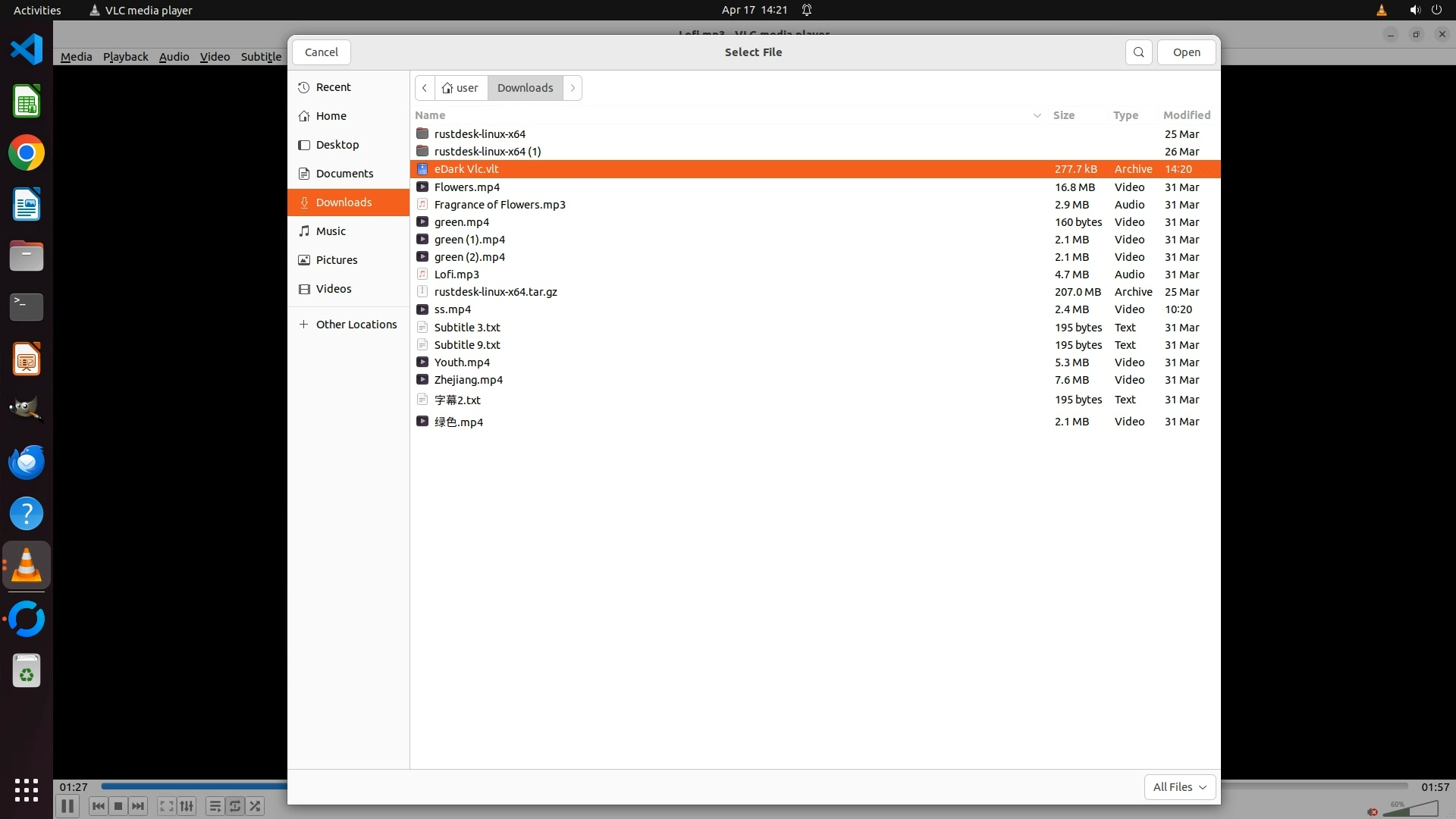Toggle shuffle playback in VLC controls
This screenshot has height=819, width=1456.
[x=256, y=806]
